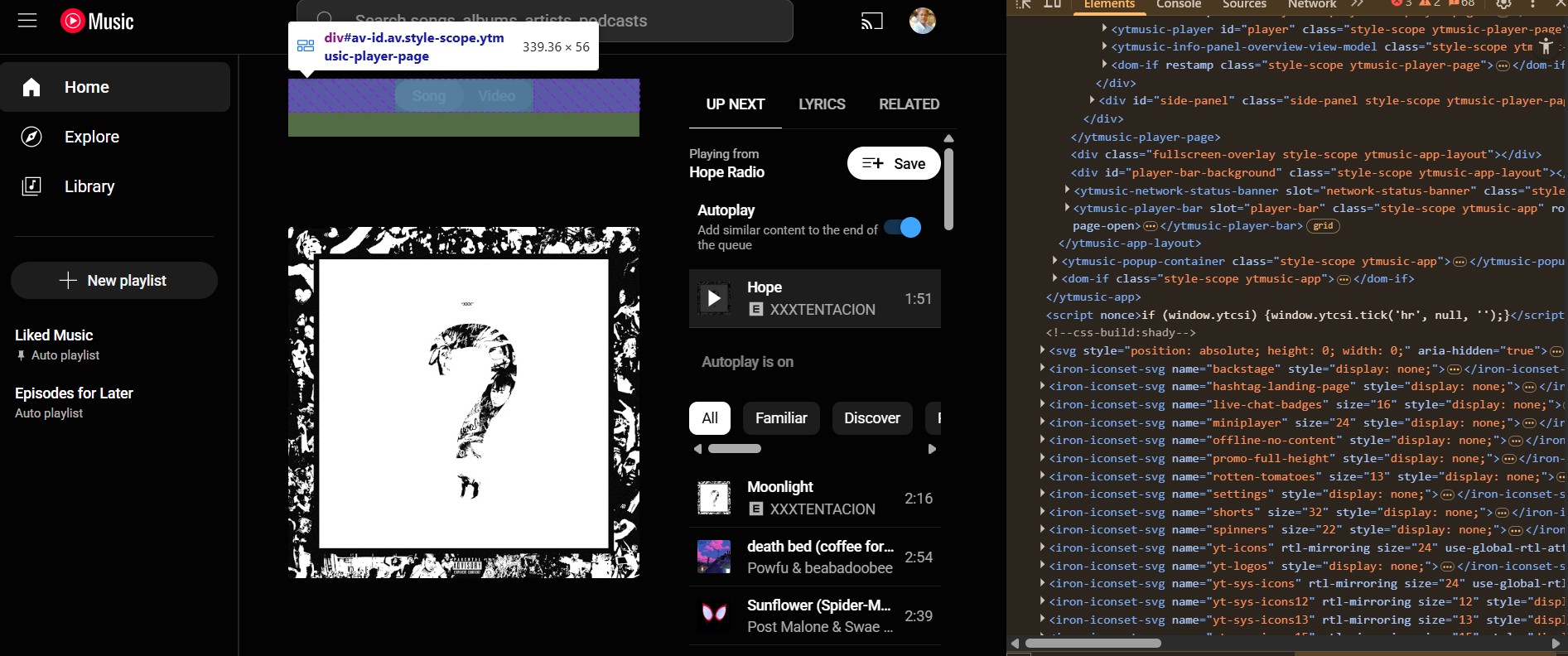
Task: Select the Familiar filter chip
Action: click(x=781, y=418)
